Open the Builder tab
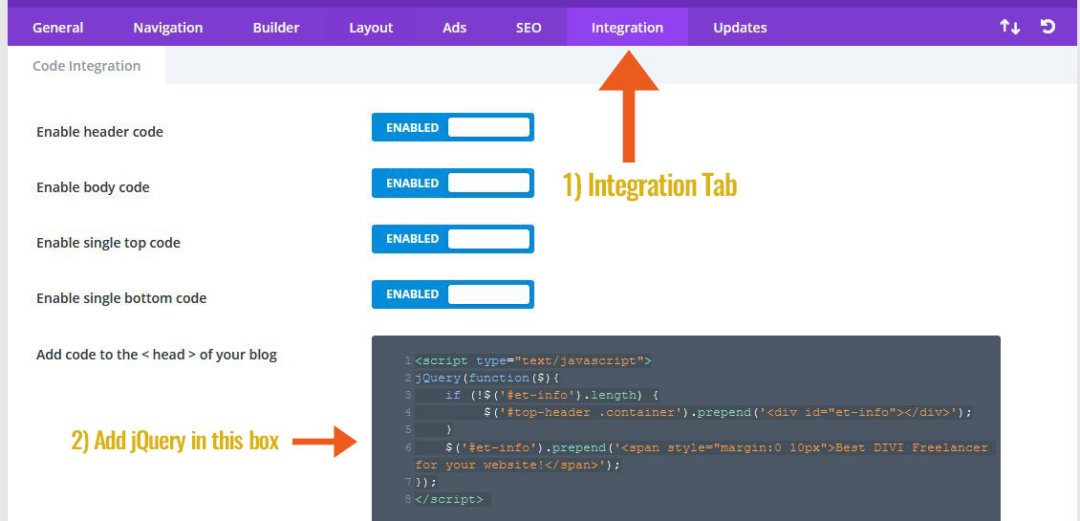Screen dimensions: 1080x521 (276, 28)
